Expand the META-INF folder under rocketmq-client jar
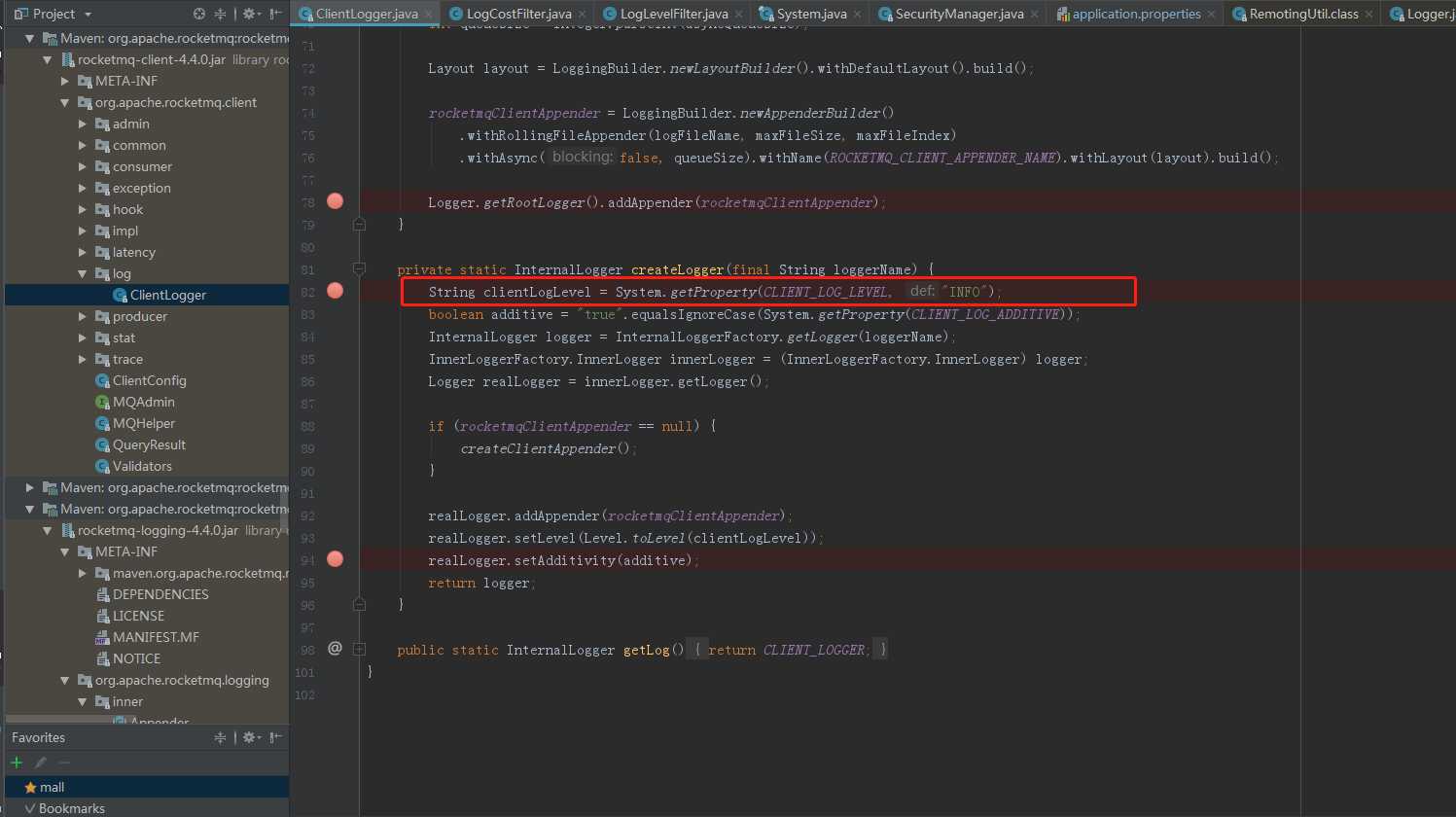The image size is (1456, 817). (x=65, y=81)
